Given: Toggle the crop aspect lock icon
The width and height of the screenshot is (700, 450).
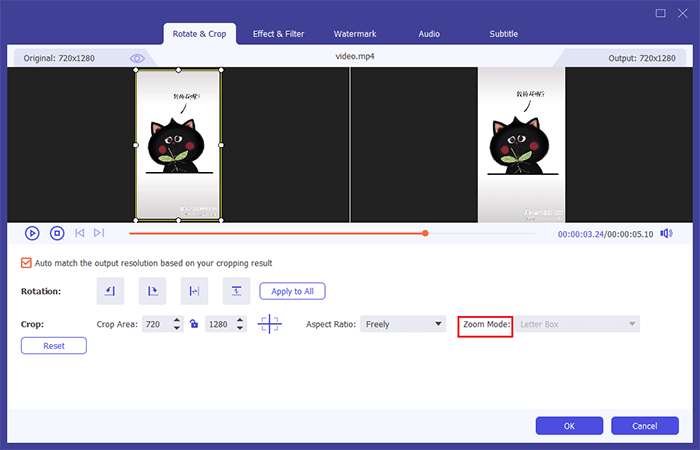Looking at the screenshot, I should coord(194,324).
